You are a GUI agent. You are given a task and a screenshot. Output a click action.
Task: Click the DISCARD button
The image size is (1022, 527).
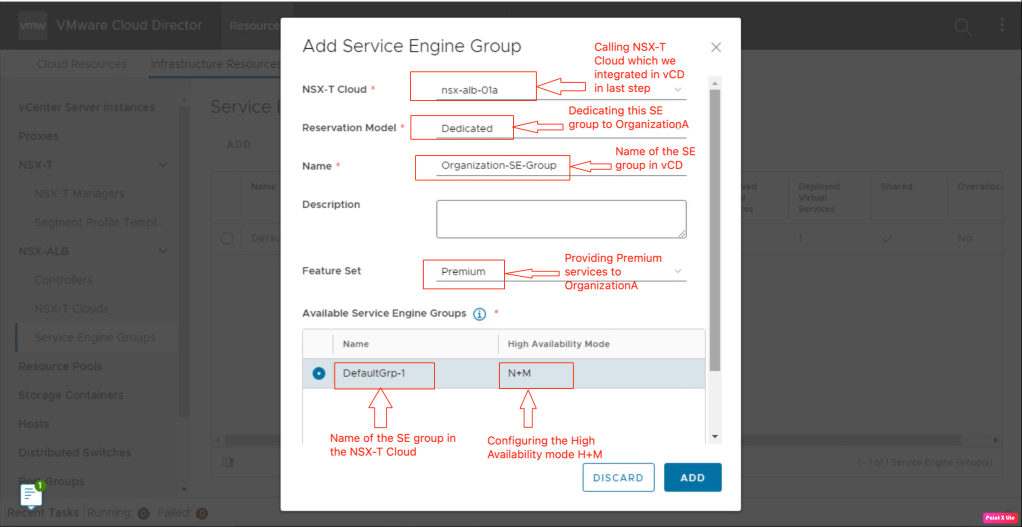click(618, 477)
